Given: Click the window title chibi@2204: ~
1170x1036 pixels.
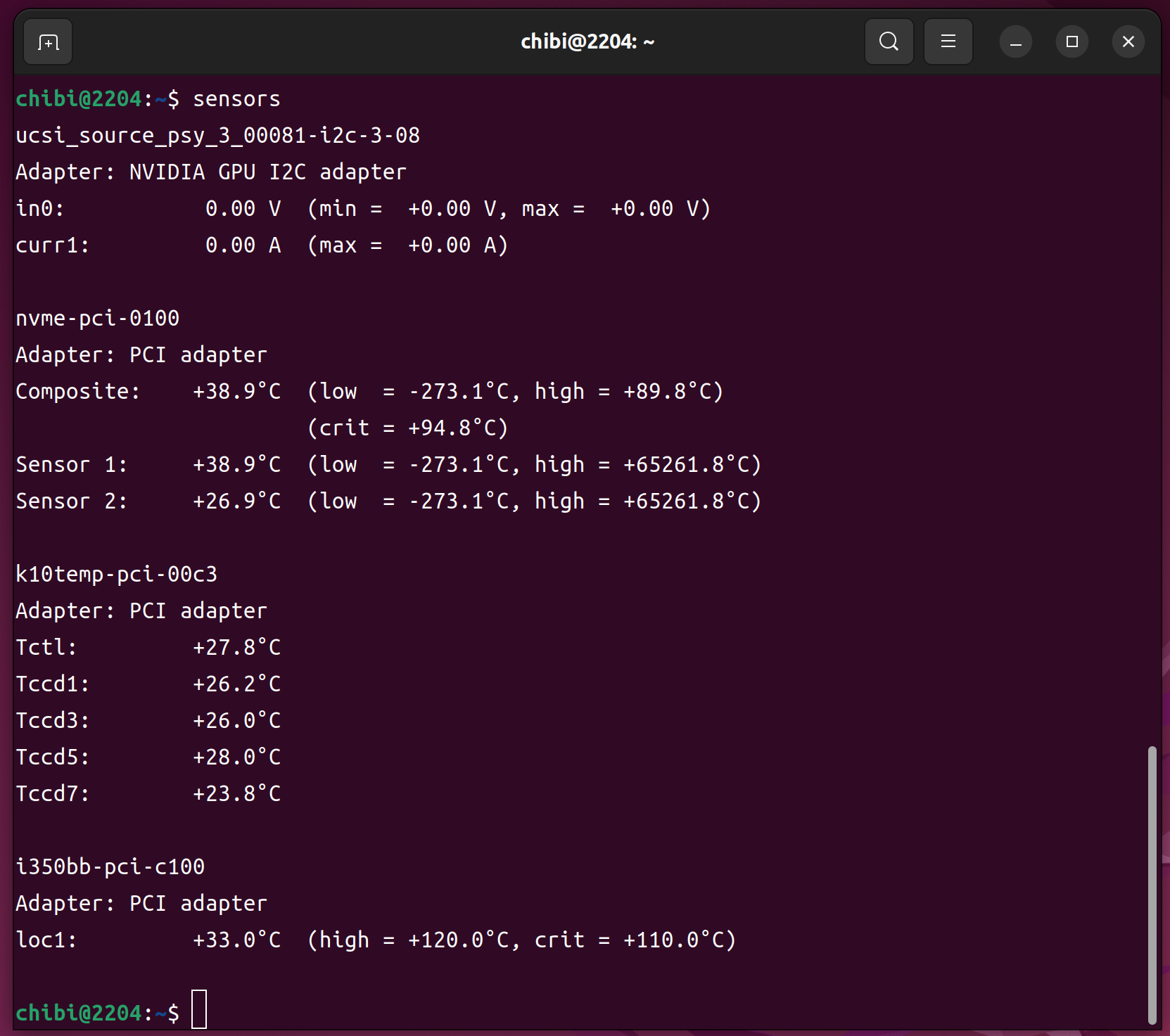Looking at the screenshot, I should 587,42.
